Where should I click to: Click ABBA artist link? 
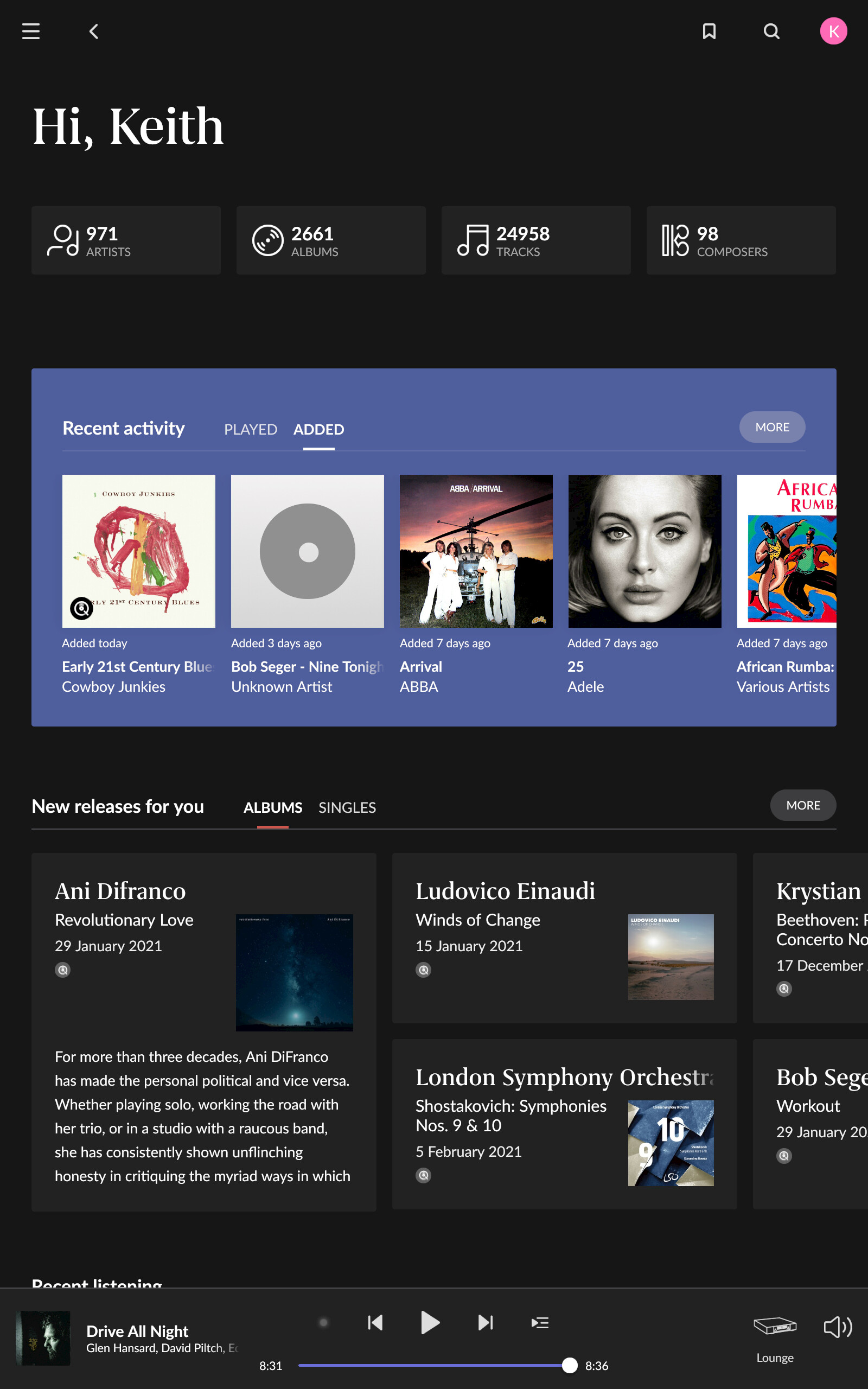pos(419,686)
